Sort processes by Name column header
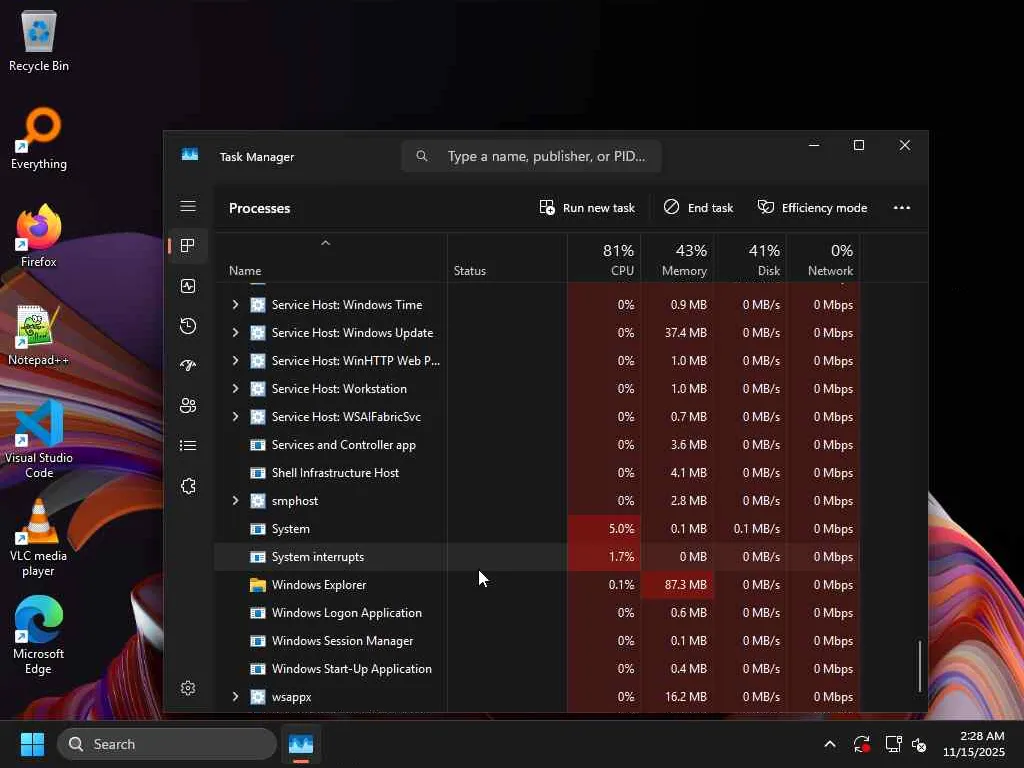Image resolution: width=1024 pixels, height=768 pixels. 331,259
